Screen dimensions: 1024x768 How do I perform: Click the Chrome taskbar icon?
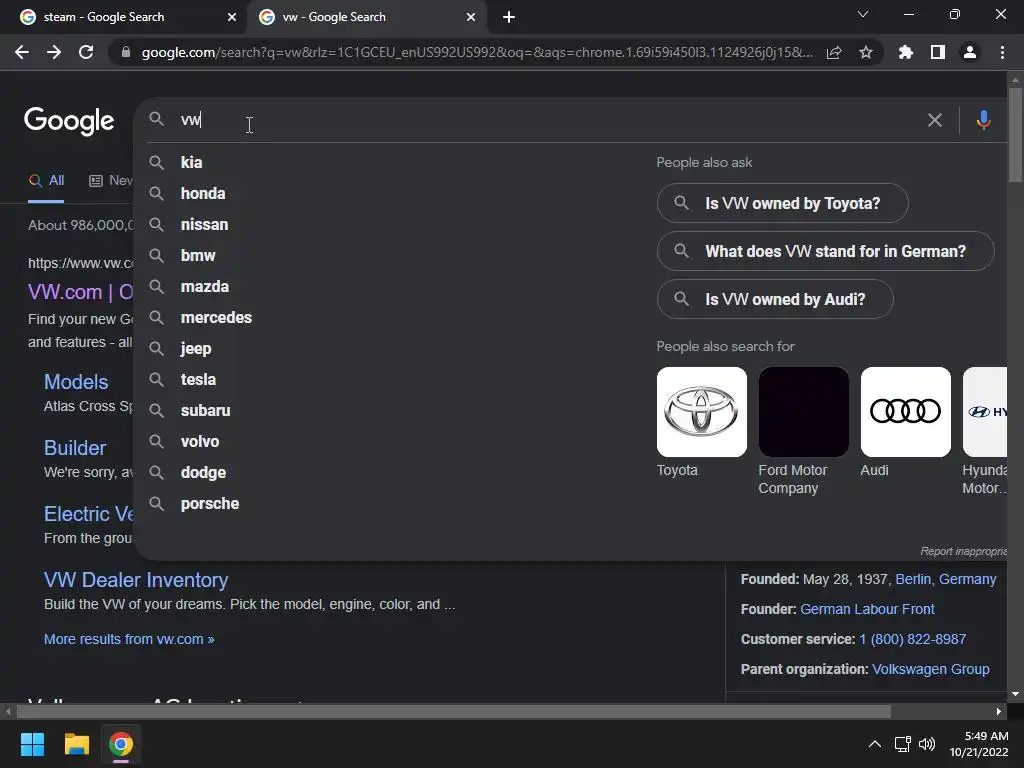(x=121, y=744)
